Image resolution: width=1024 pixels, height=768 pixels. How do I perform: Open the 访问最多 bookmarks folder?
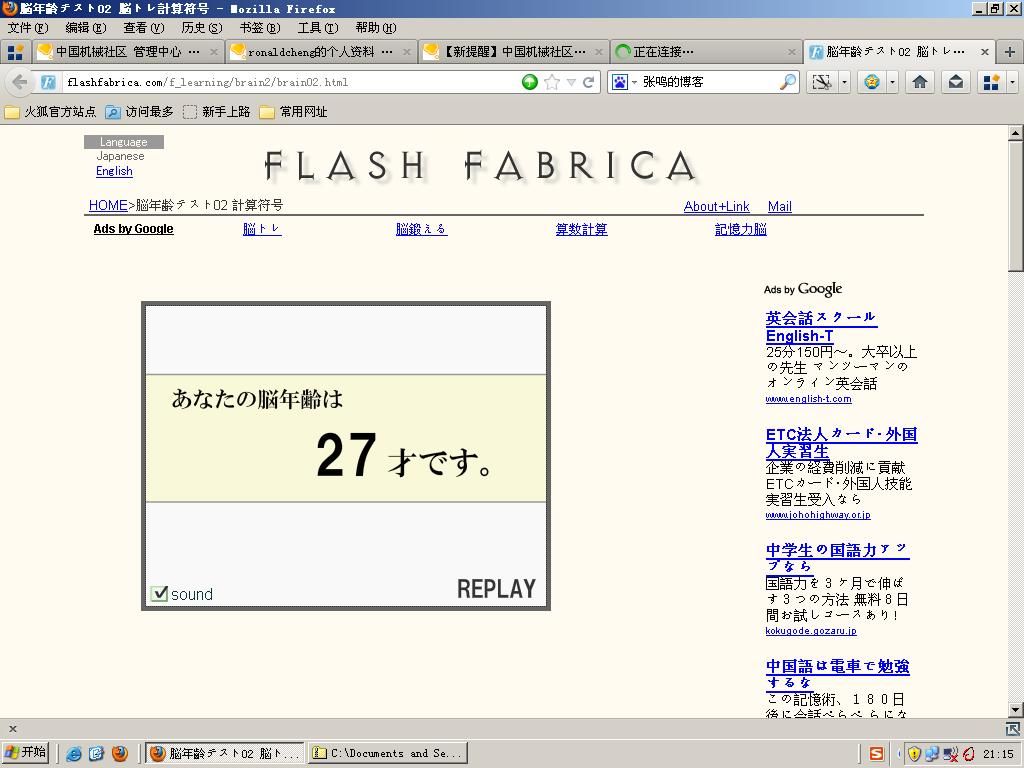[140, 112]
